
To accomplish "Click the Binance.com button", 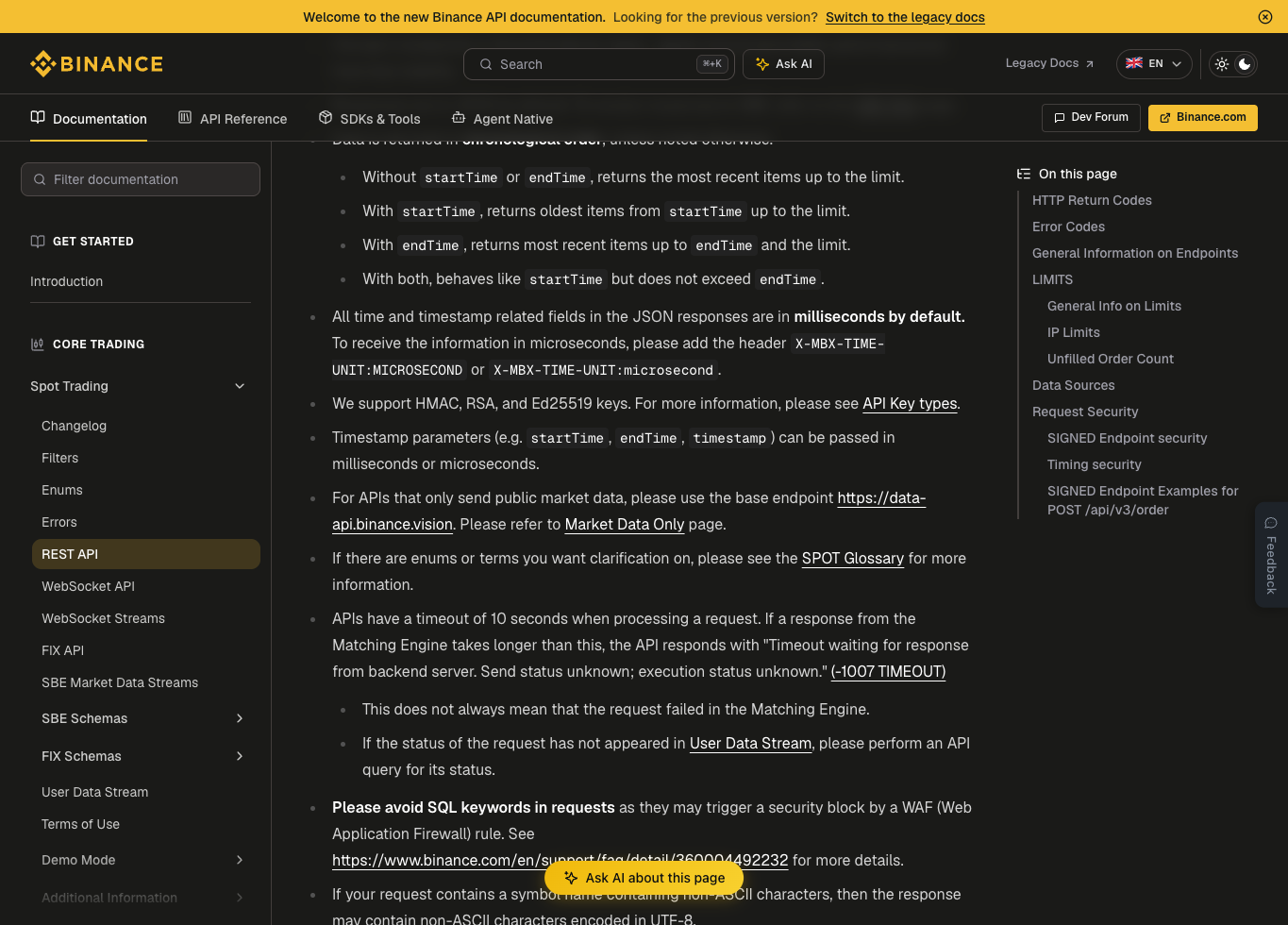I will click(1203, 117).
